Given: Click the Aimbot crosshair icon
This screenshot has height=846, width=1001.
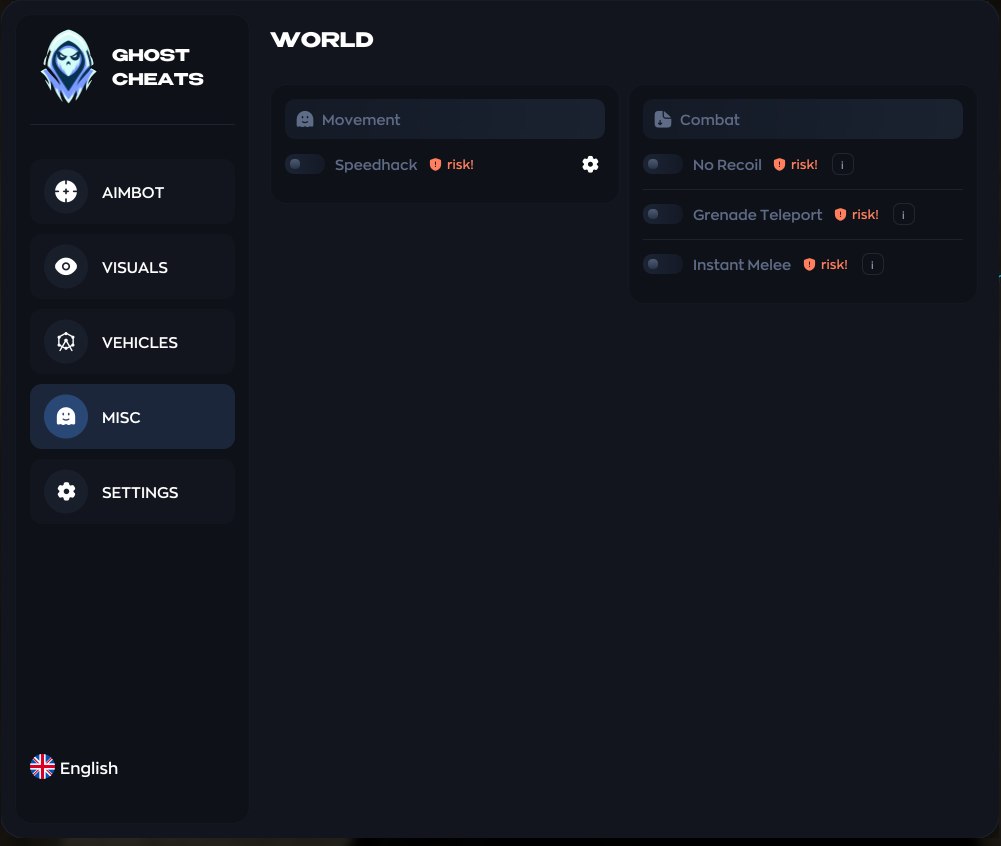Looking at the screenshot, I should coord(66,192).
